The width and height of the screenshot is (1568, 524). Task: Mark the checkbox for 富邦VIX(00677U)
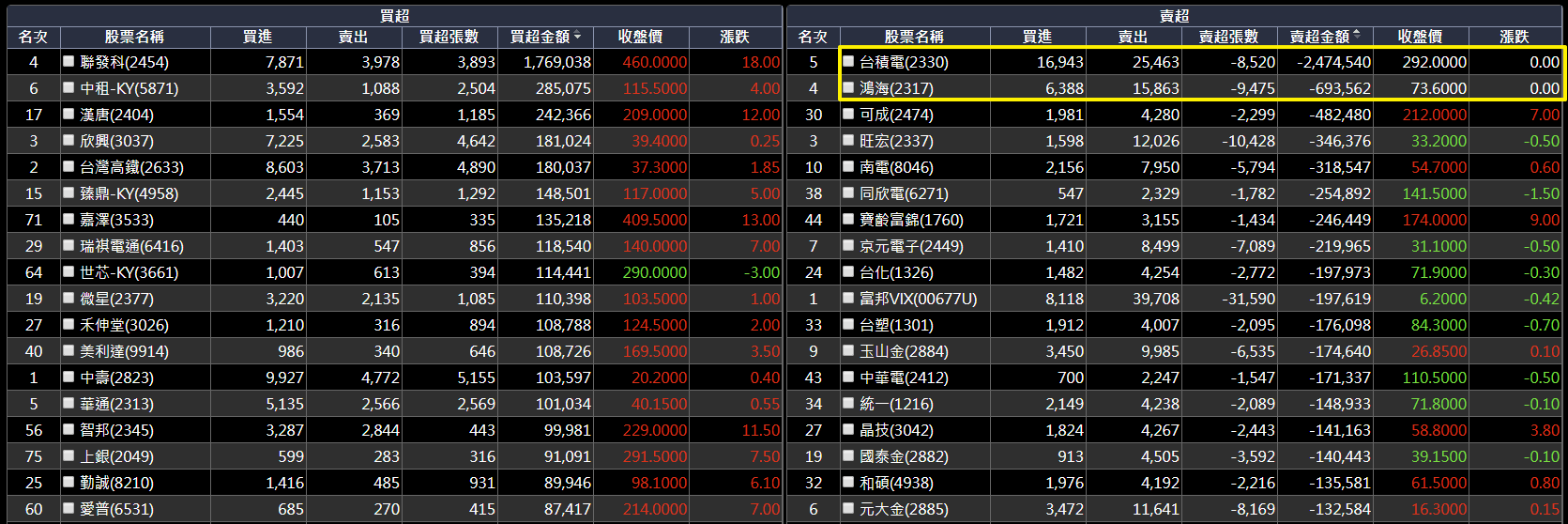[848, 298]
